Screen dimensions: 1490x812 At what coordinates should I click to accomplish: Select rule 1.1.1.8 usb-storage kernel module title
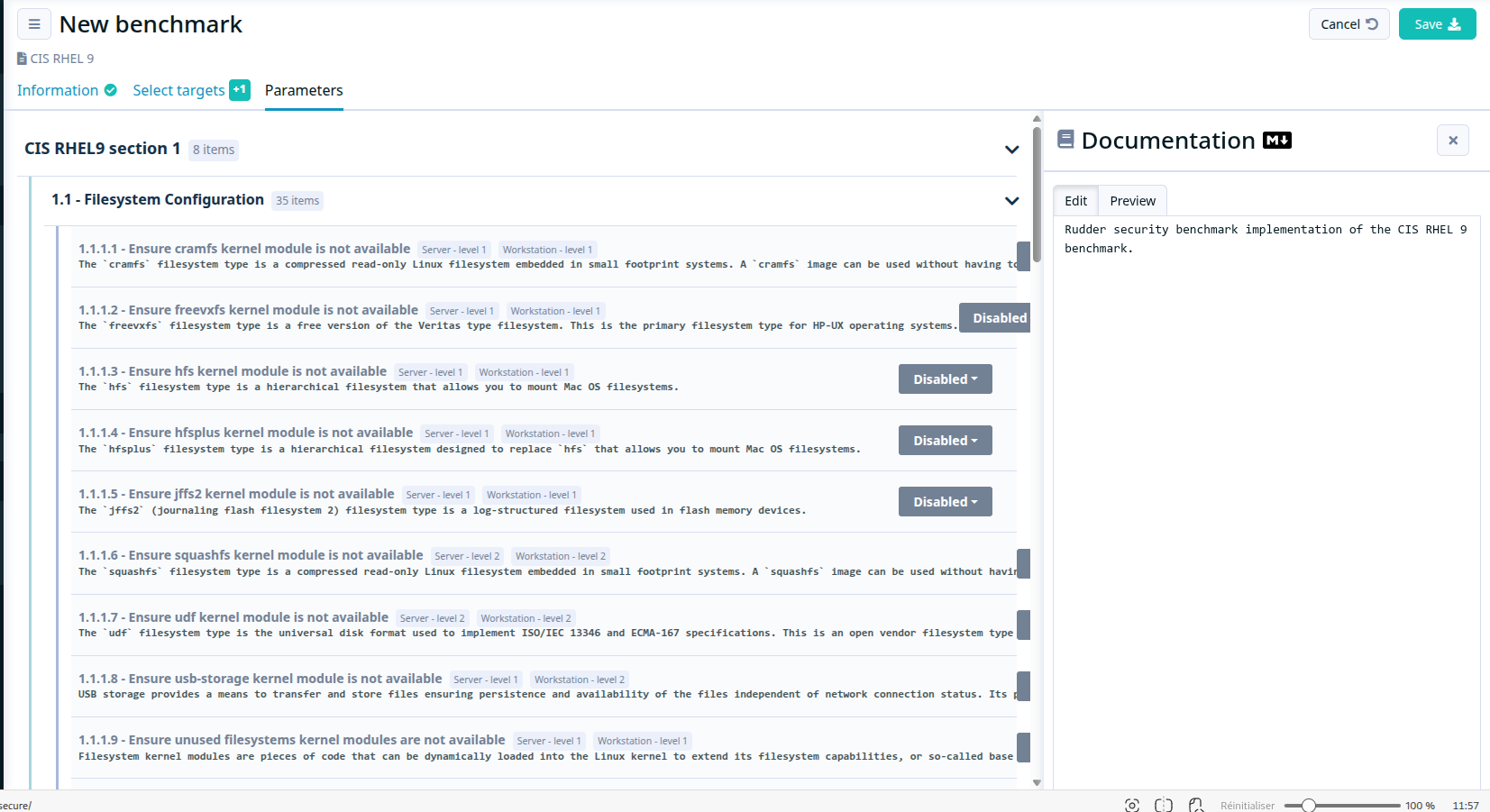(261, 679)
